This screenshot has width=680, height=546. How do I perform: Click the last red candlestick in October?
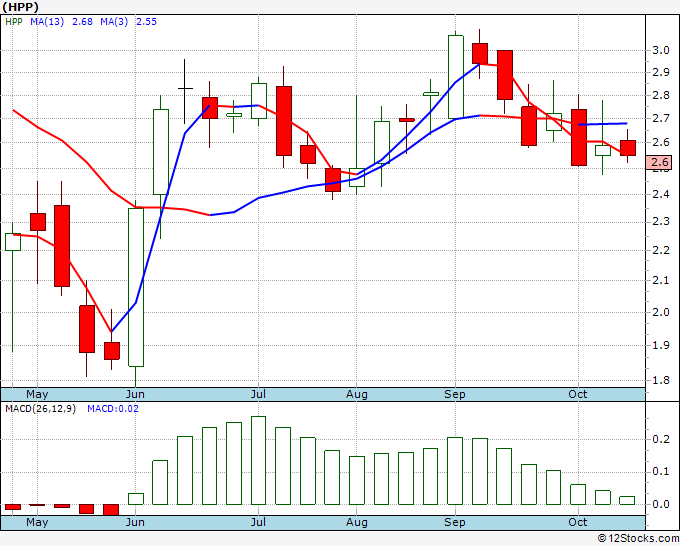coord(628,148)
